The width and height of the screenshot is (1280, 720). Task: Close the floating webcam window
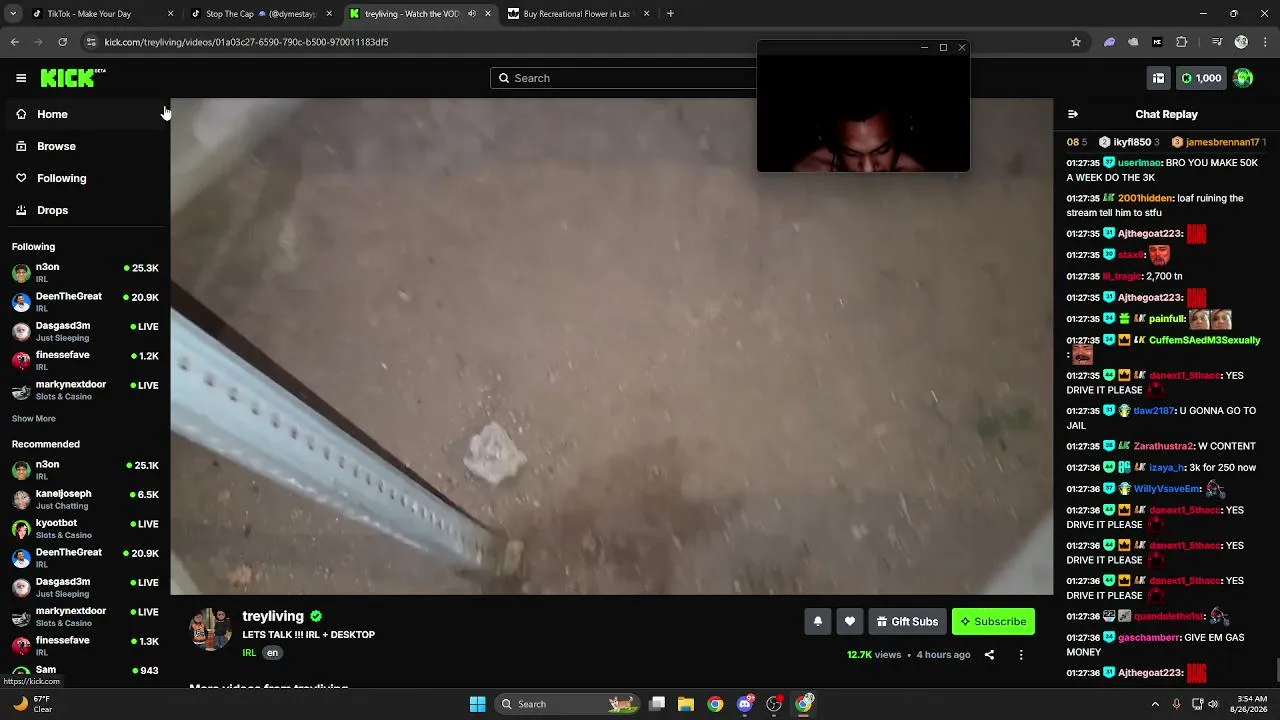[962, 48]
